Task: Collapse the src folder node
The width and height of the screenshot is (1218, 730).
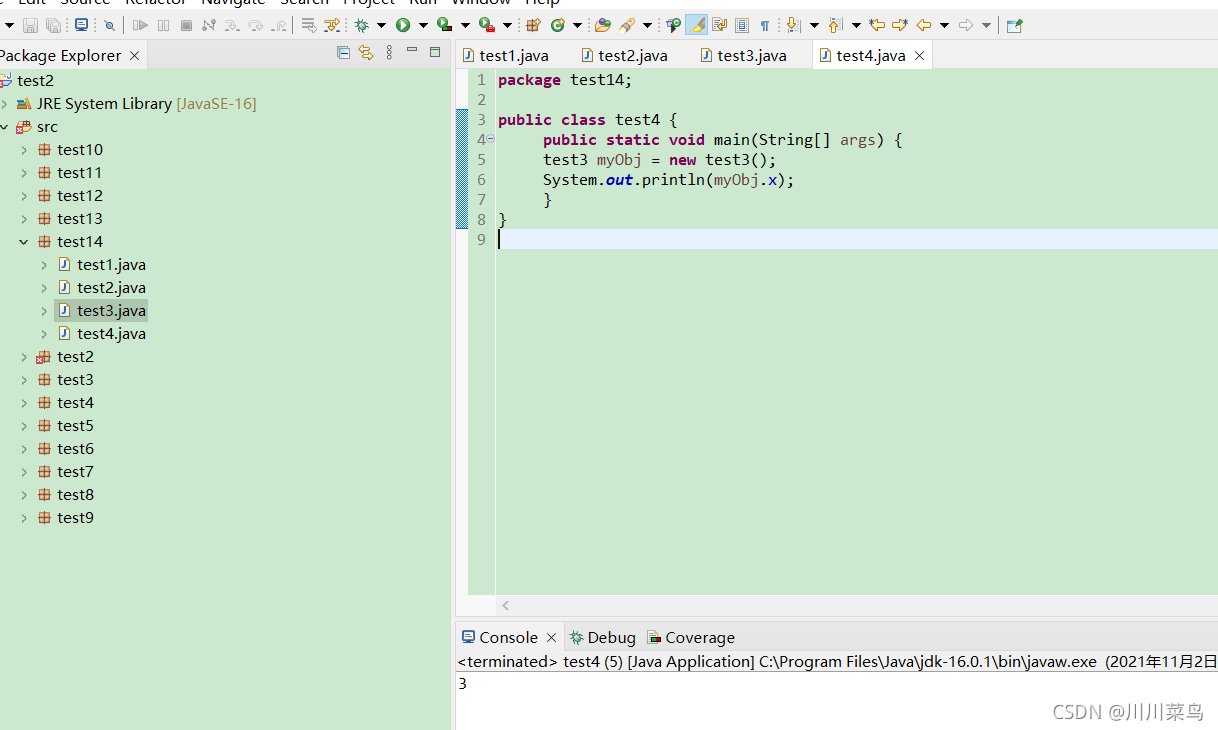Action: click(x=5, y=127)
